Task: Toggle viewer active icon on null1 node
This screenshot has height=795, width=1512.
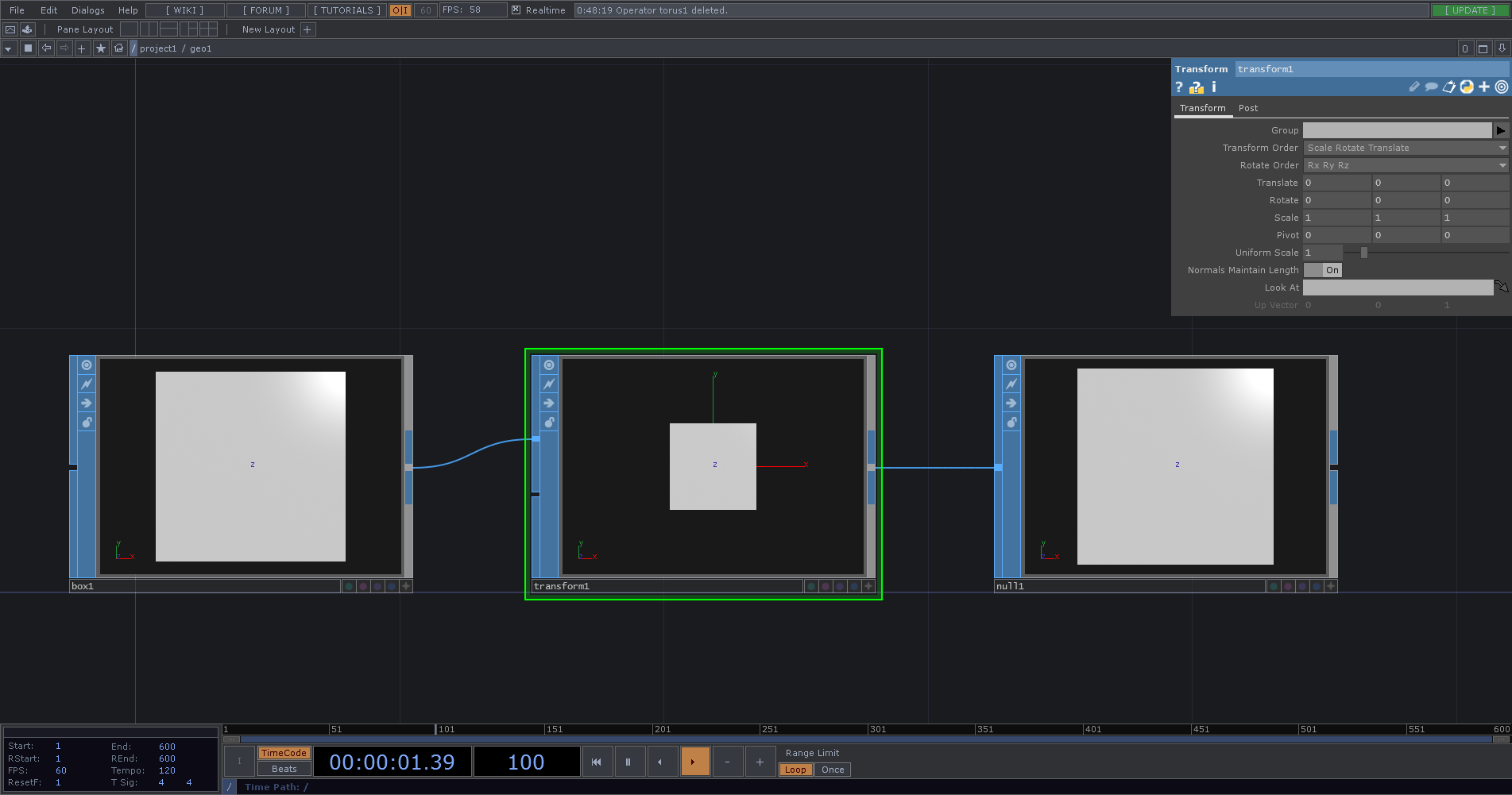Action: [x=1011, y=365]
